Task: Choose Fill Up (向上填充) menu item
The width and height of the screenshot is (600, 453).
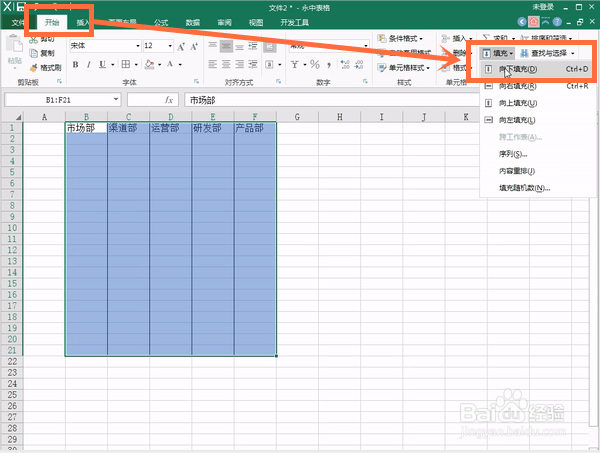Action: click(x=536, y=103)
